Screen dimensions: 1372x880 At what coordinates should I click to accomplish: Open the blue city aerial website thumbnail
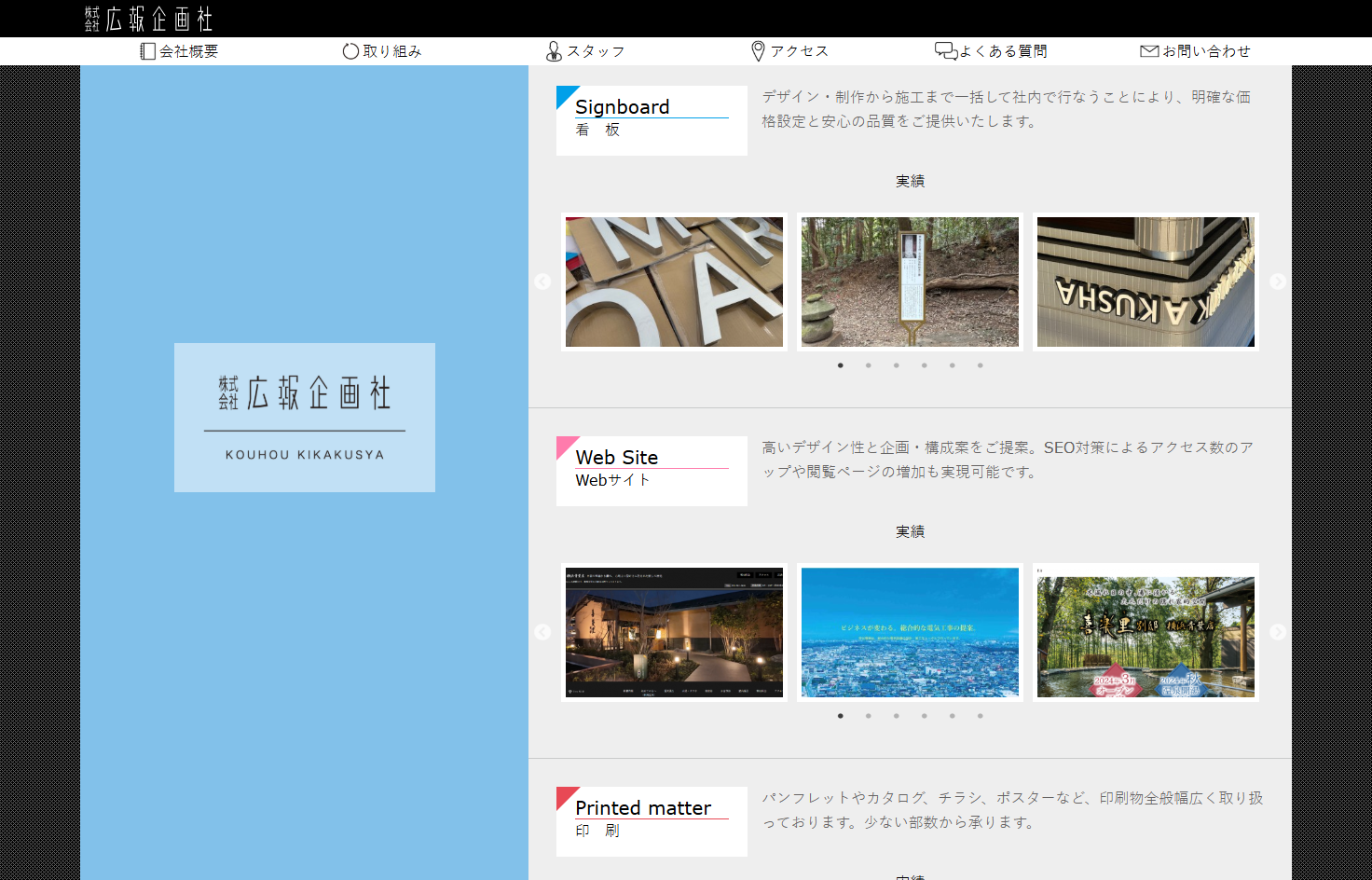pyautogui.click(x=910, y=632)
